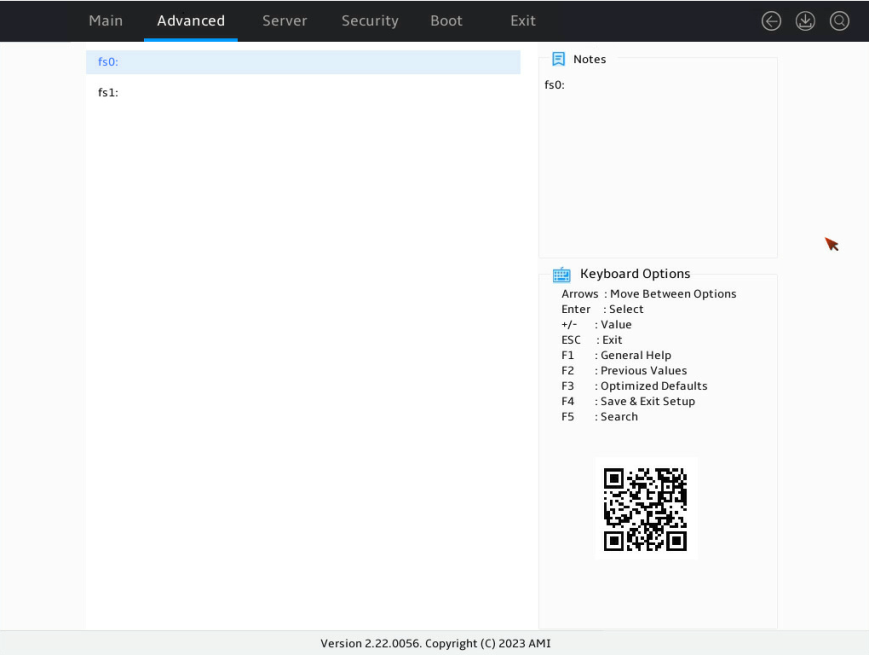The height and width of the screenshot is (655, 869).
Task: Open the Boot tab
Action: pos(446,21)
